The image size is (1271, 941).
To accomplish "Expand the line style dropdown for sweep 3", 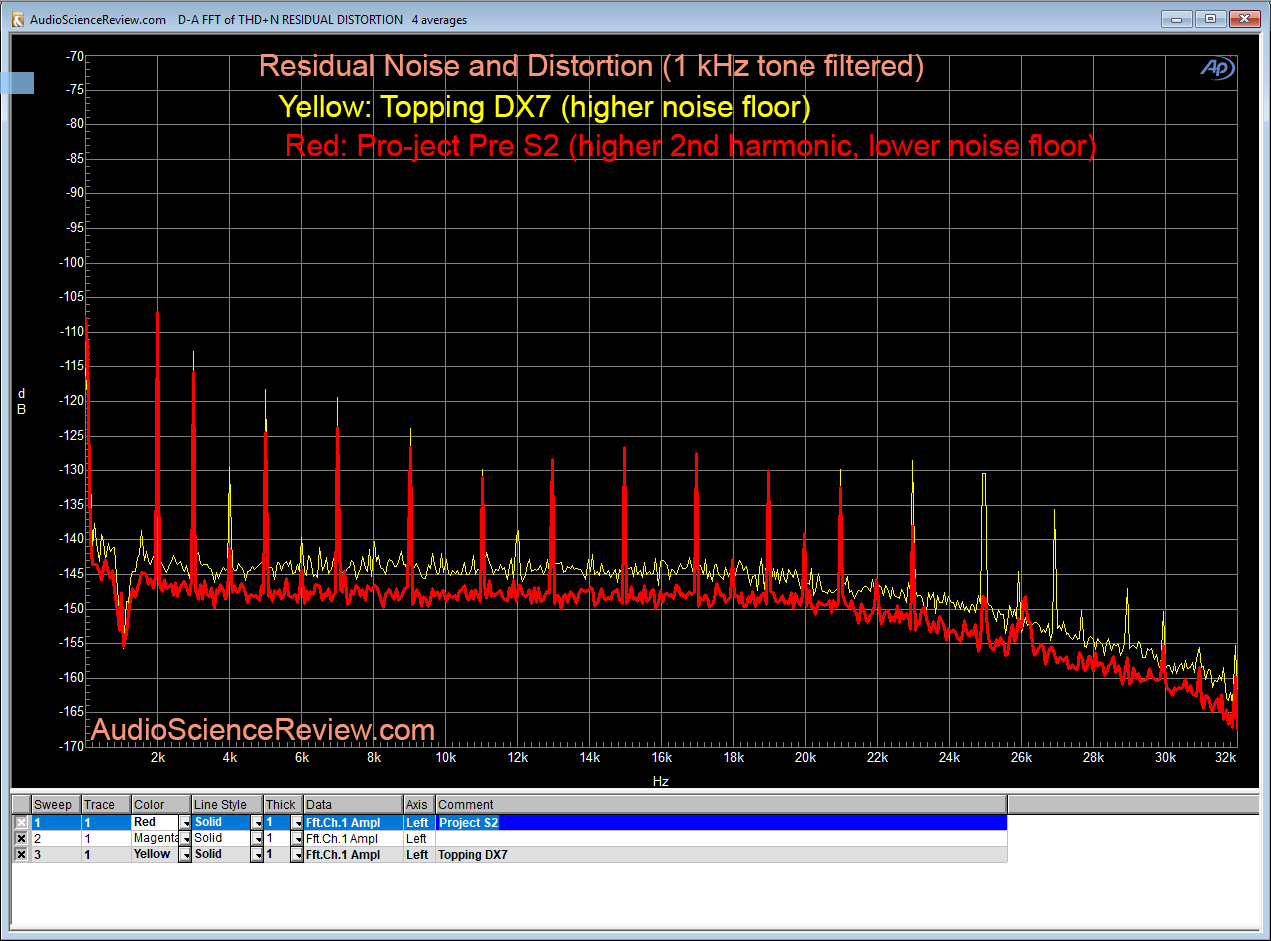I will point(257,854).
